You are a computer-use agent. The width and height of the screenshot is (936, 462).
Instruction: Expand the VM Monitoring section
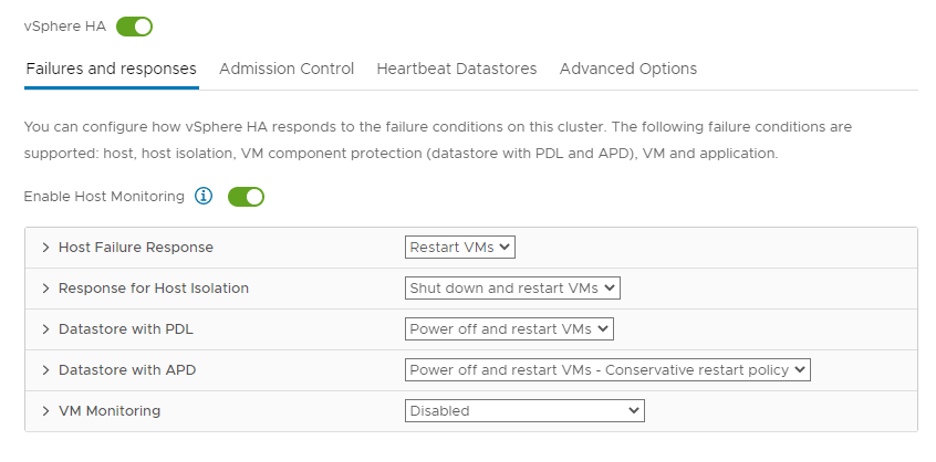(46, 411)
